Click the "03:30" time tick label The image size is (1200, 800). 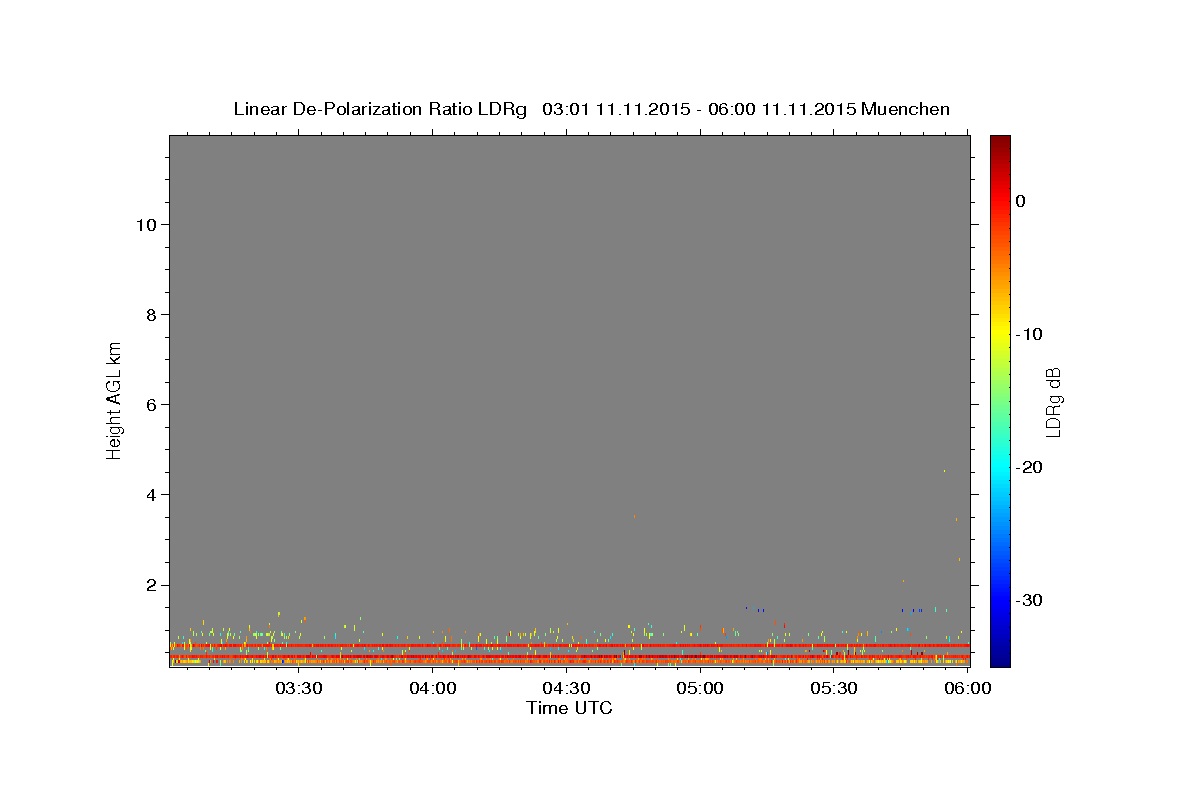(x=299, y=688)
